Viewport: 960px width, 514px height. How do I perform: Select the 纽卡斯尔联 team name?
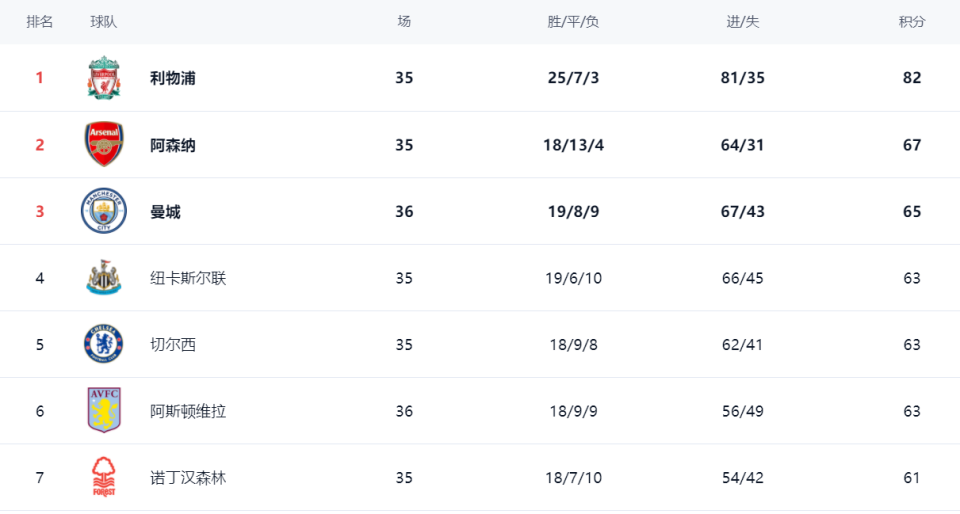pyautogui.click(x=188, y=278)
